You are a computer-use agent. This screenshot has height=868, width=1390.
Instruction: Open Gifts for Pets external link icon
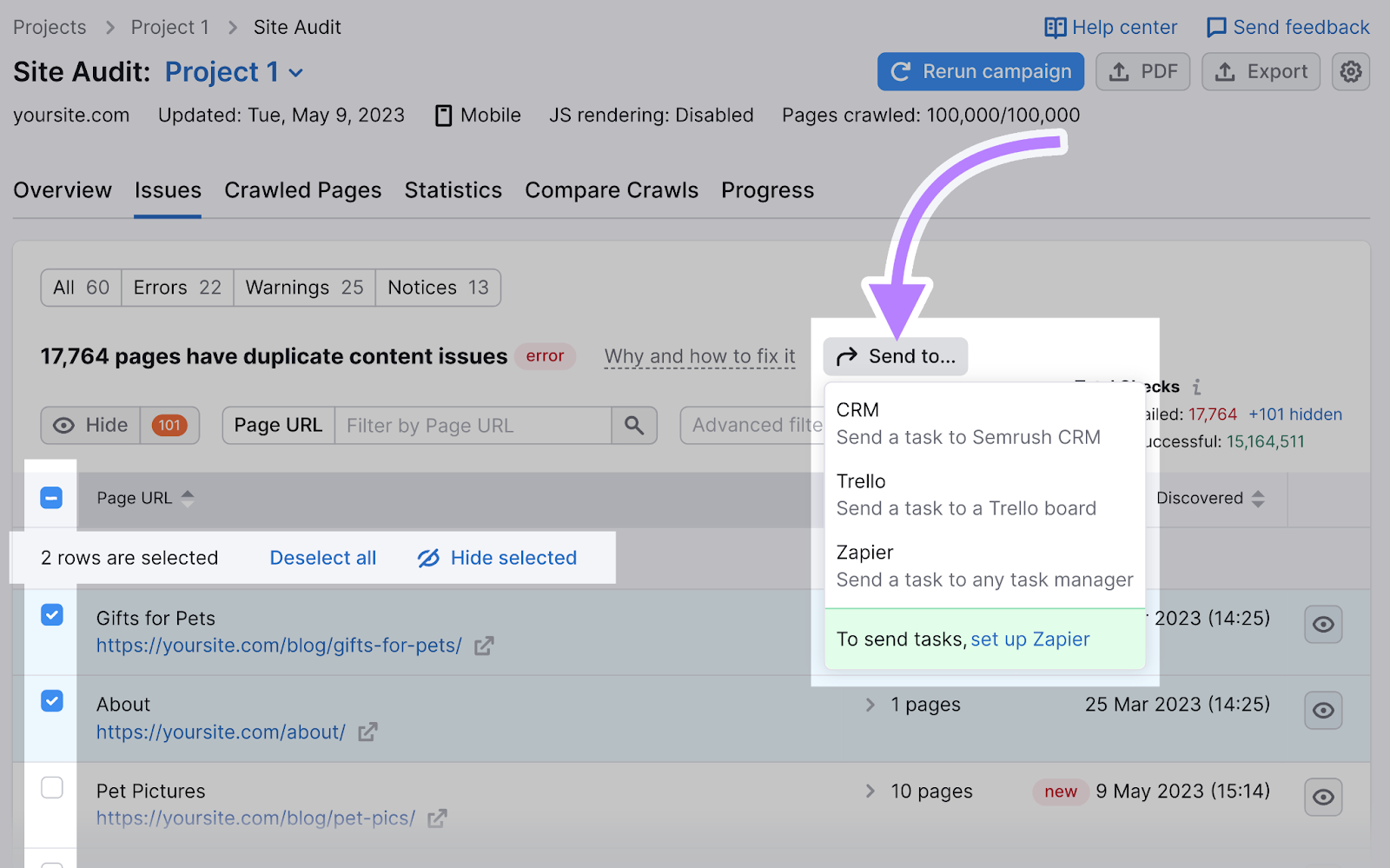484,646
